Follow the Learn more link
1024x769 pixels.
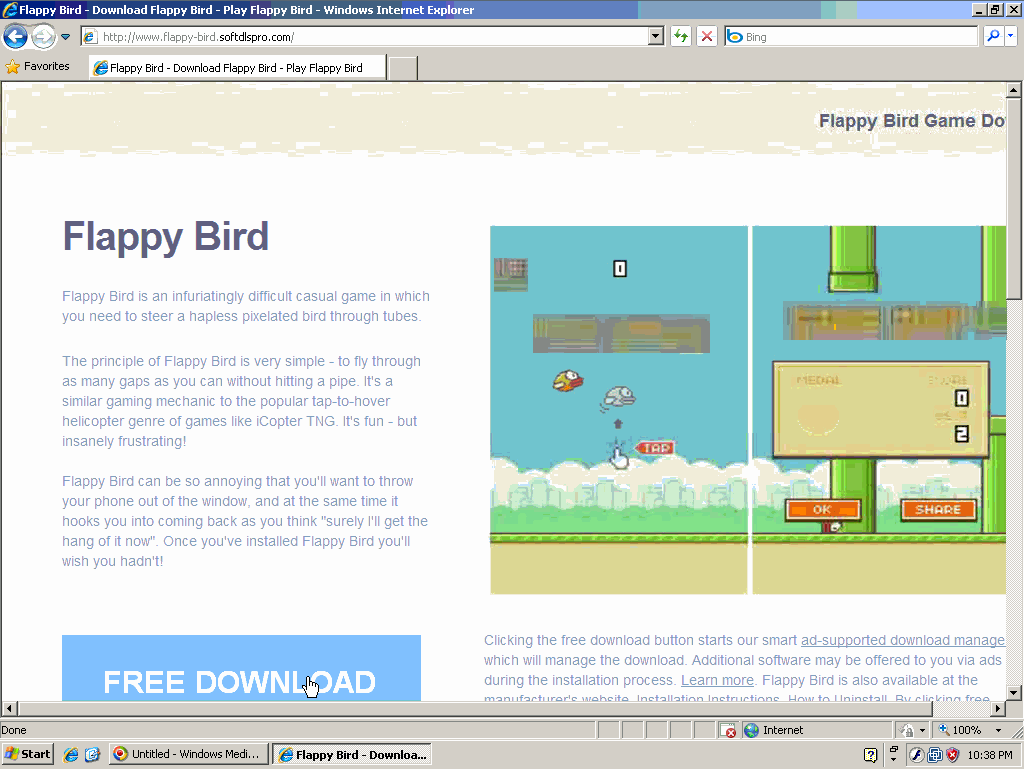coord(717,680)
